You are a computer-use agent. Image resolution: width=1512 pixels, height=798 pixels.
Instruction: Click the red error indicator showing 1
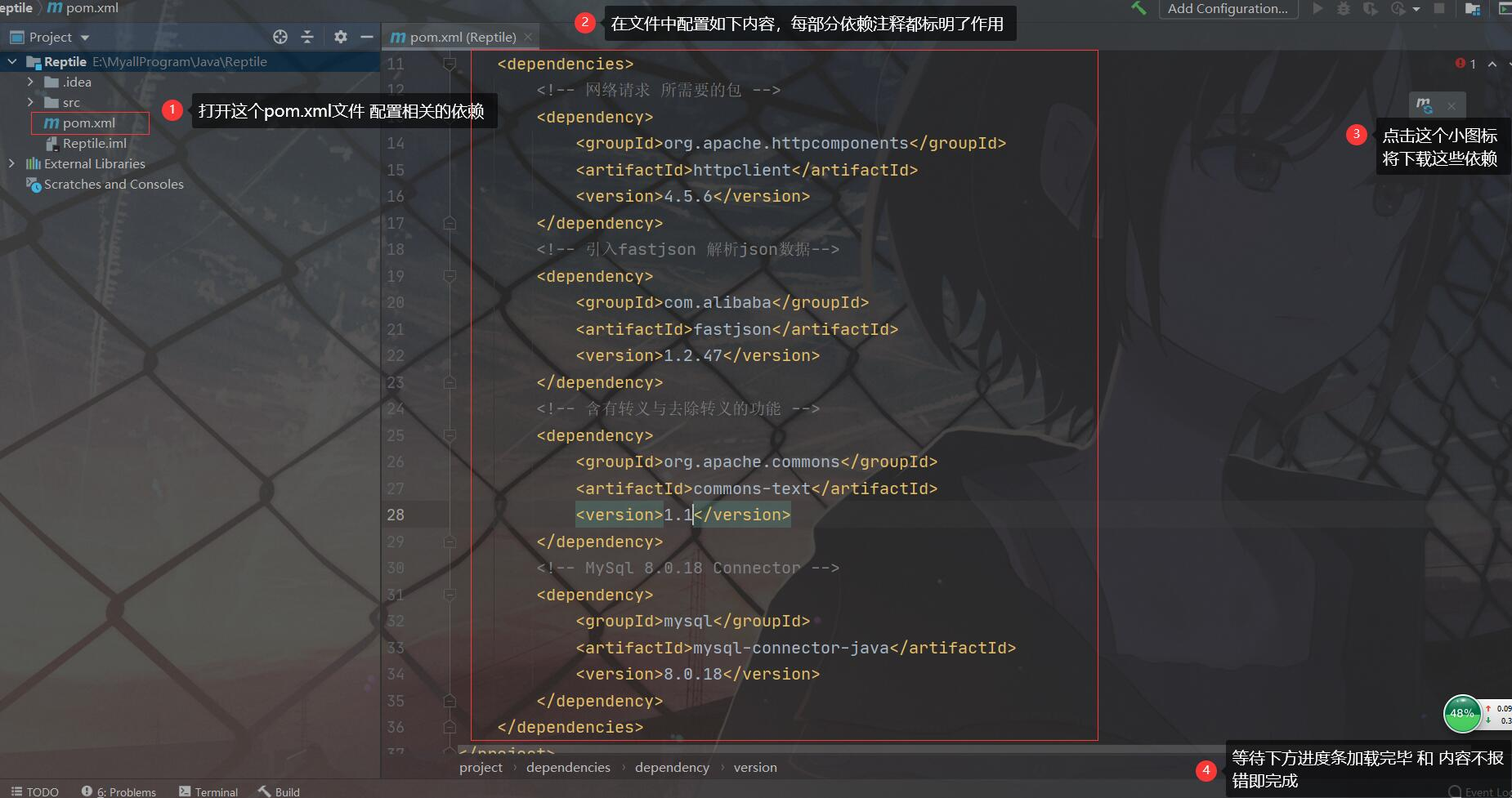point(1465,64)
